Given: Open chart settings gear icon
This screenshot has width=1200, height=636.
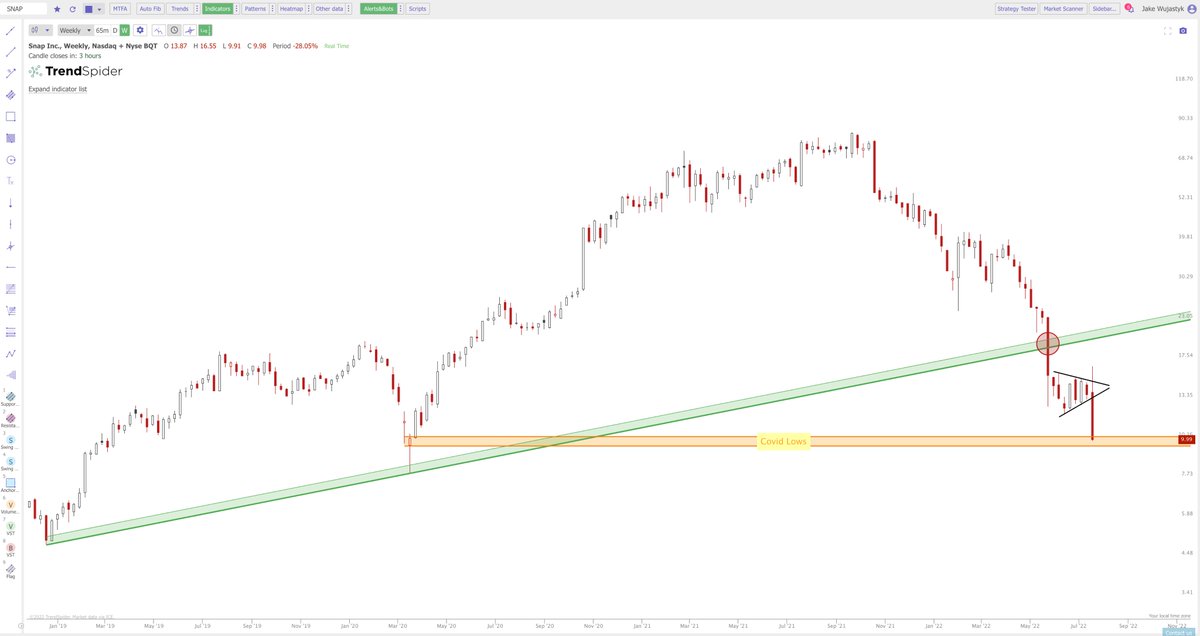Looking at the screenshot, I should click(x=140, y=30).
